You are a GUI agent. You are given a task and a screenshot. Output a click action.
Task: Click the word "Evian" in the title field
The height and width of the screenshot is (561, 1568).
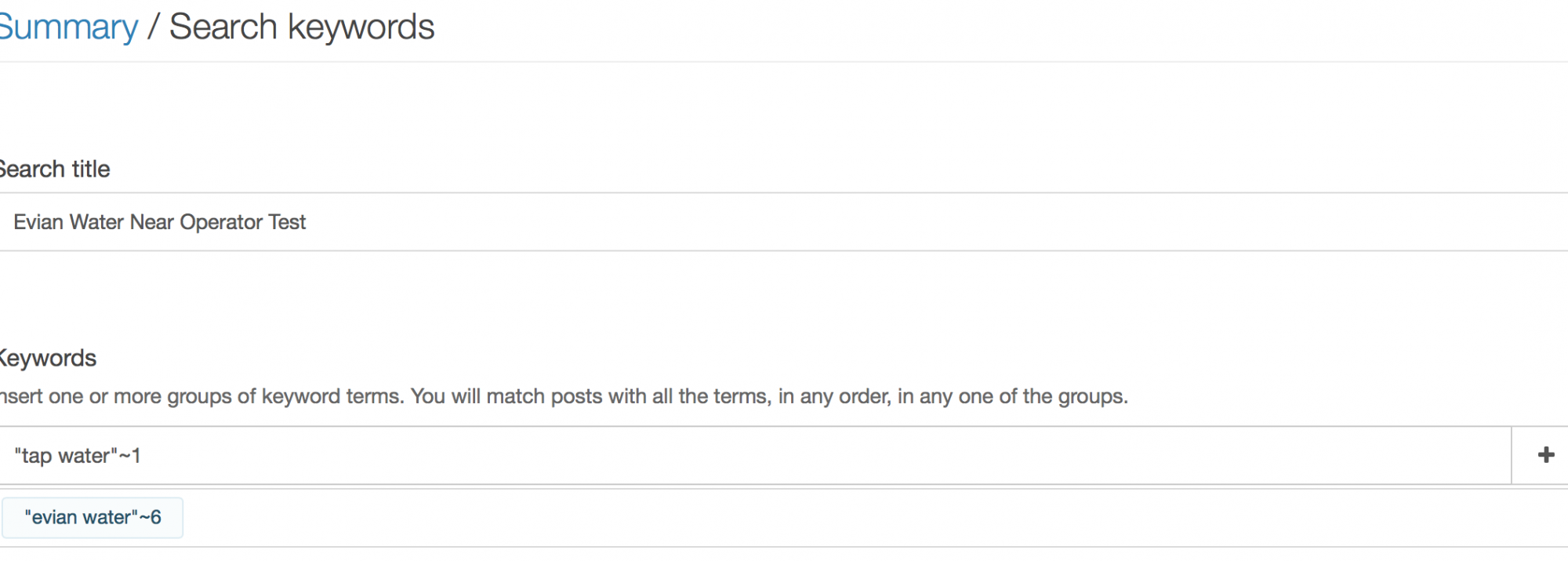38,222
